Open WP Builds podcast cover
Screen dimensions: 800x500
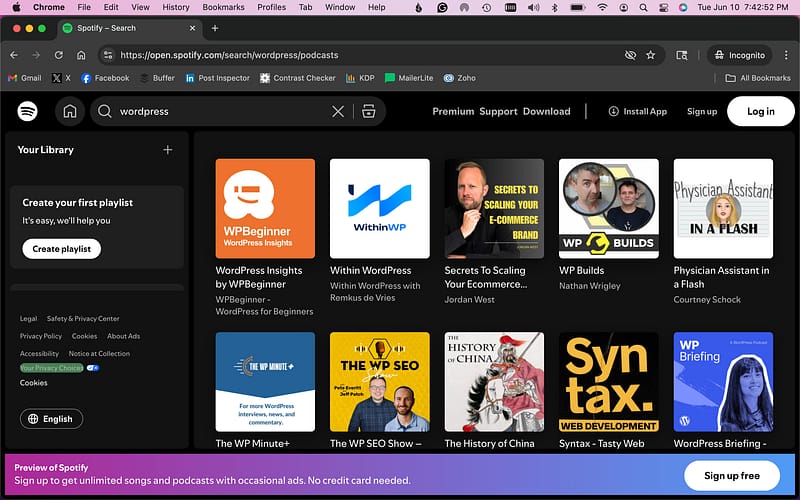tap(609, 209)
